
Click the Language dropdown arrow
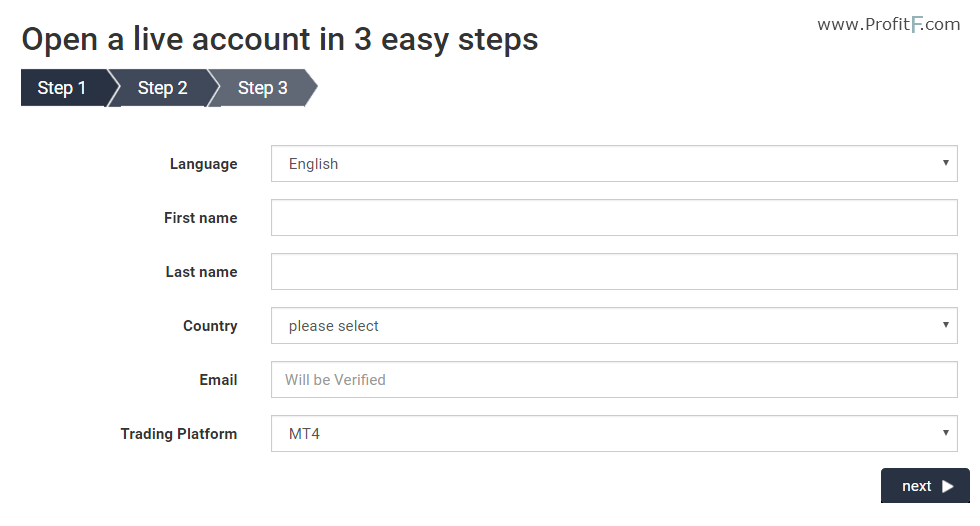click(x=946, y=162)
